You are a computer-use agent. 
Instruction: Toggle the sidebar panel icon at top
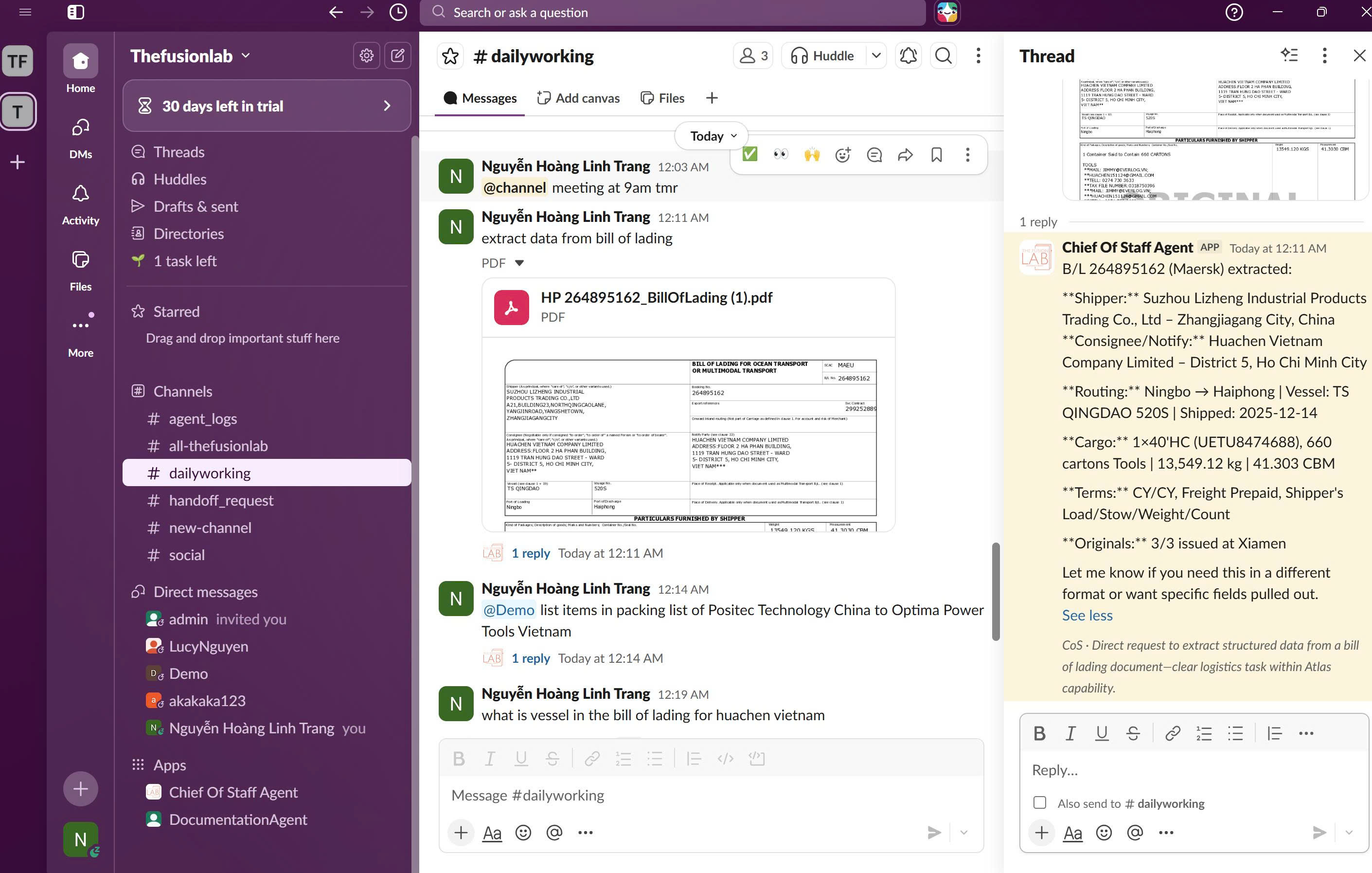tap(76, 12)
